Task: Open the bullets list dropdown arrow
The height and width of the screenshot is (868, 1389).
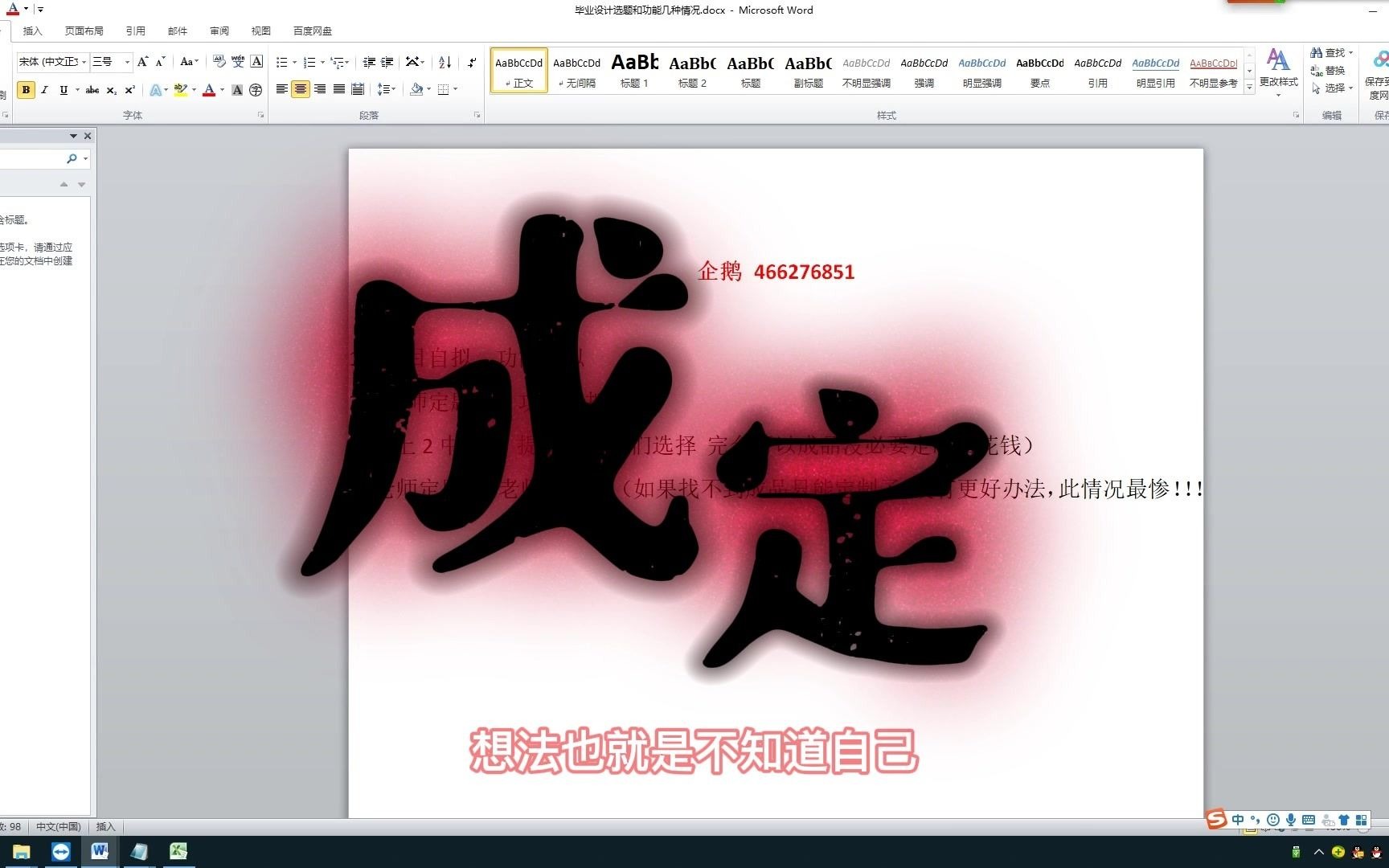Action: coord(294,63)
